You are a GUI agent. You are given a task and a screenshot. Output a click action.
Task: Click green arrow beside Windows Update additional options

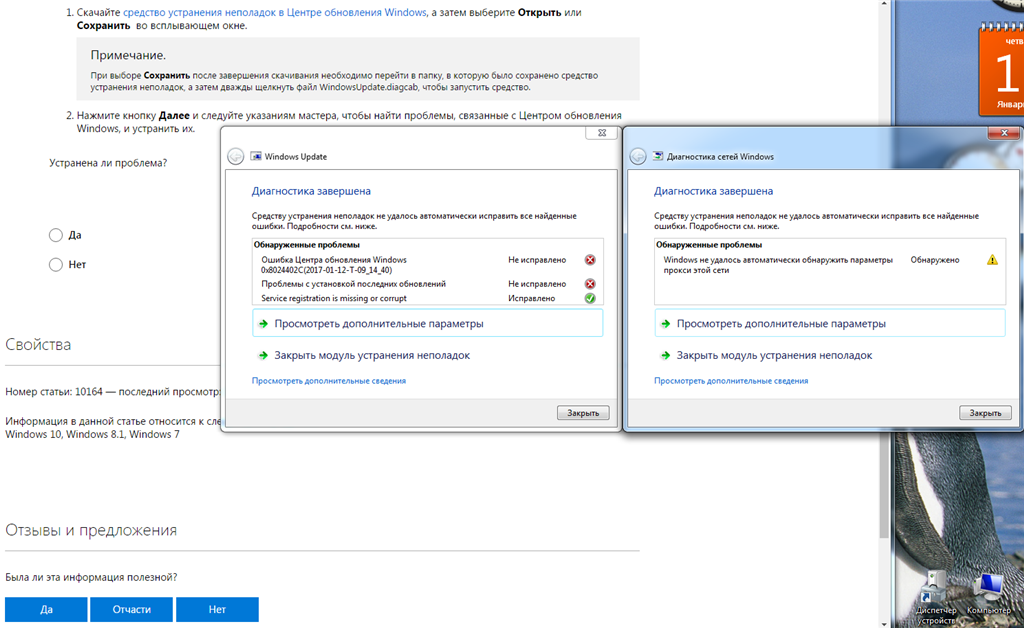(263, 324)
